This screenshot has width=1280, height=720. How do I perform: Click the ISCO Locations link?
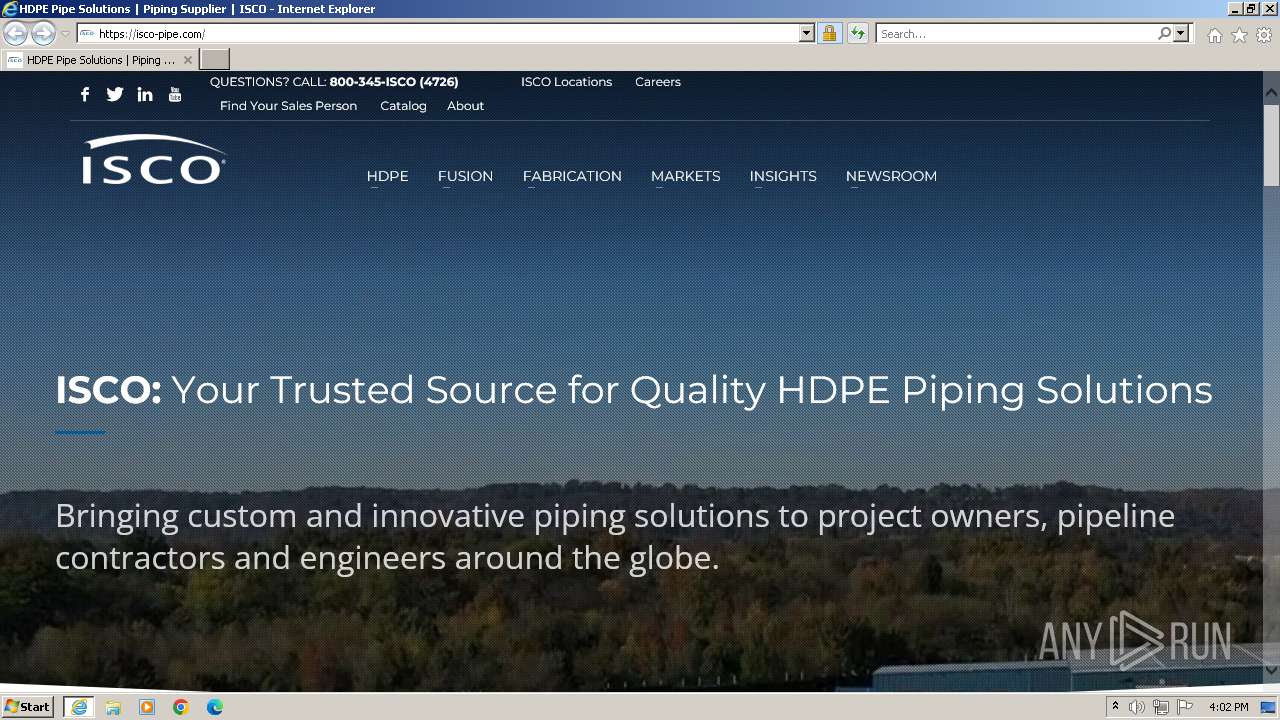pos(566,82)
